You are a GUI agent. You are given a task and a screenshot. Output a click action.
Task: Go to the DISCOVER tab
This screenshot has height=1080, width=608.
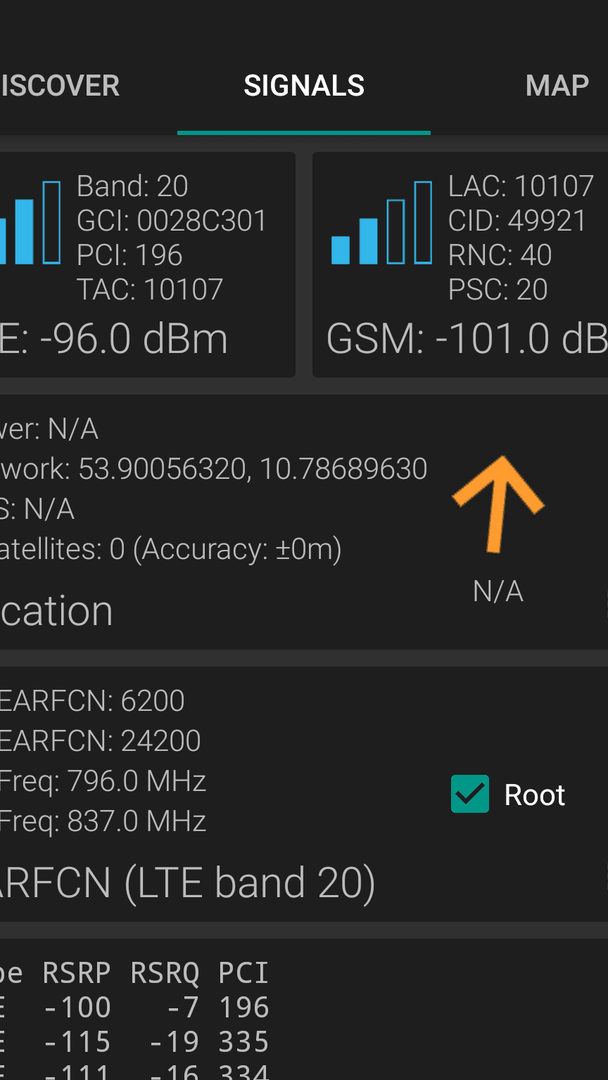pyautogui.click(x=60, y=86)
